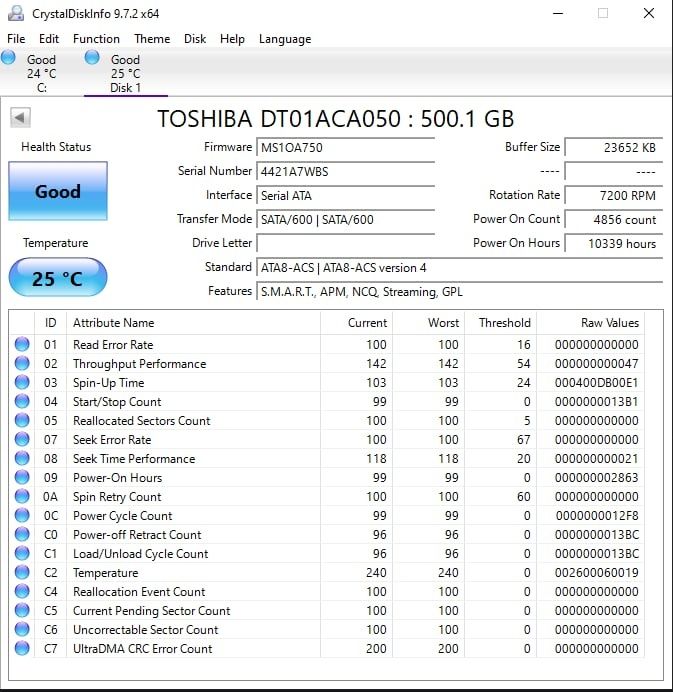673x692 pixels.
Task: Click the previous disk arrow button
Action: (x=20, y=118)
